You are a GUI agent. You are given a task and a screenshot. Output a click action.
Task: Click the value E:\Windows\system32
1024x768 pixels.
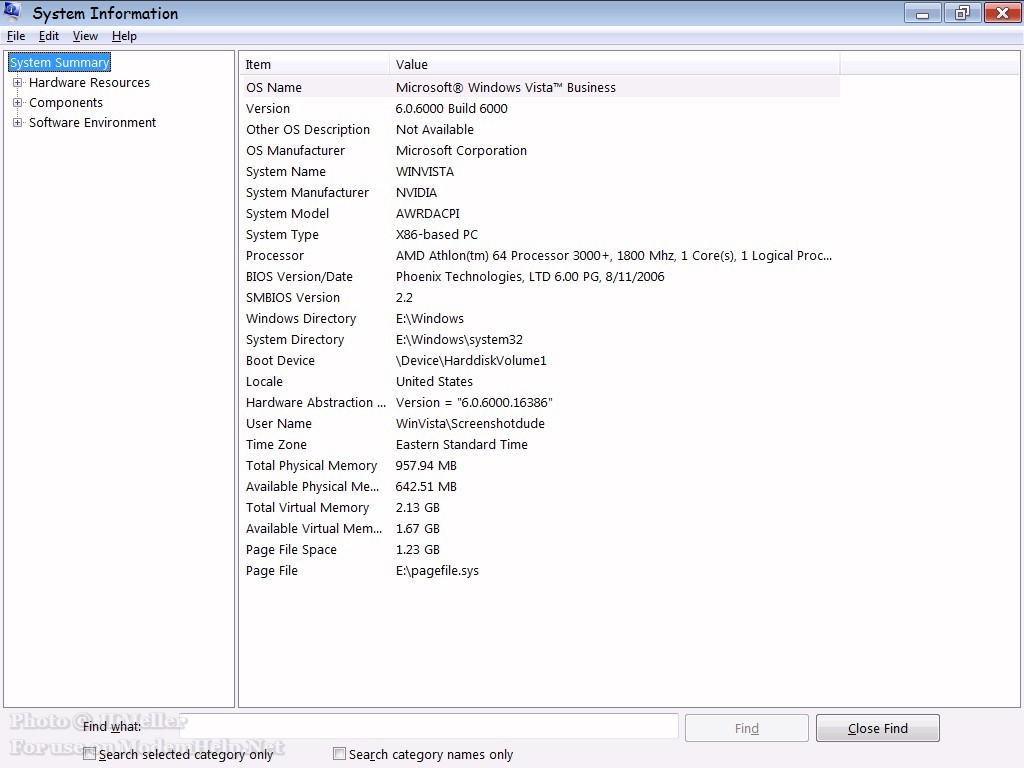(x=459, y=340)
